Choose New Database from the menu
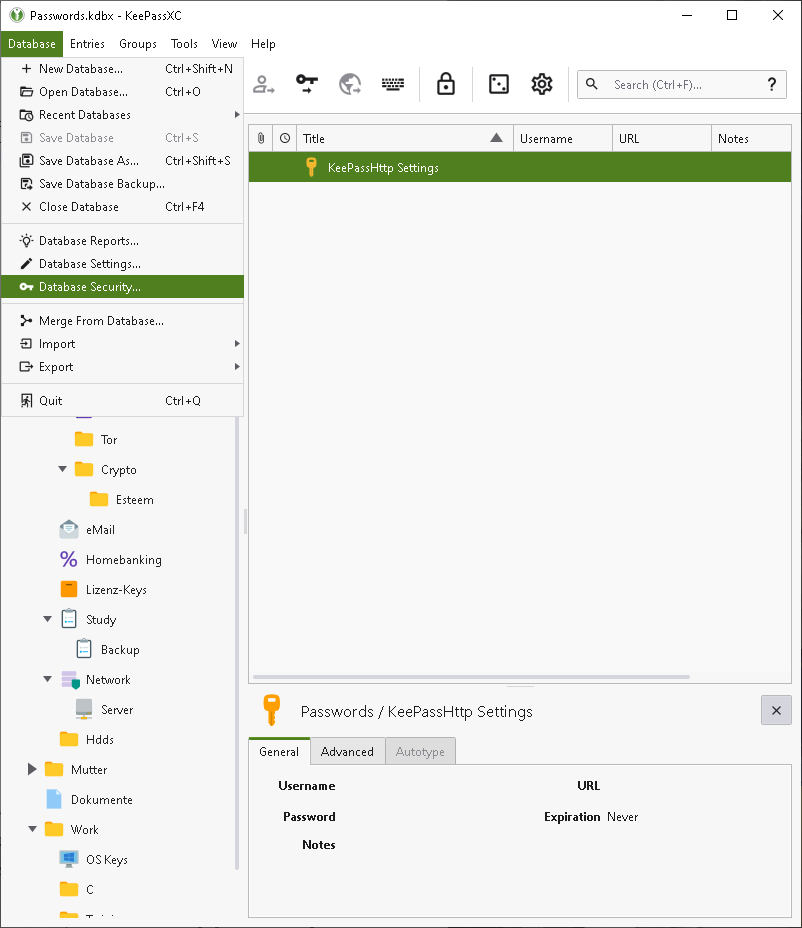Image resolution: width=802 pixels, height=928 pixels. pos(123,69)
